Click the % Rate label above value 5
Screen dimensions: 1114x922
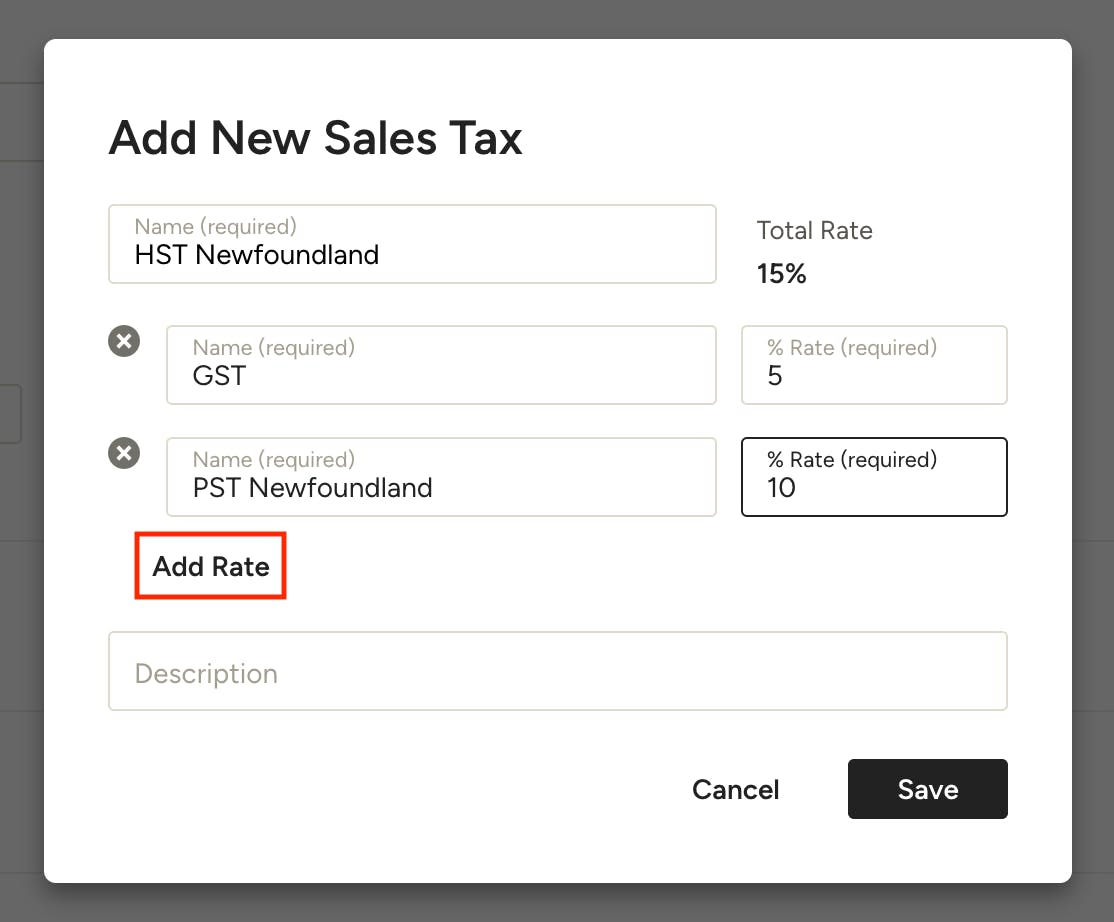[x=851, y=347]
